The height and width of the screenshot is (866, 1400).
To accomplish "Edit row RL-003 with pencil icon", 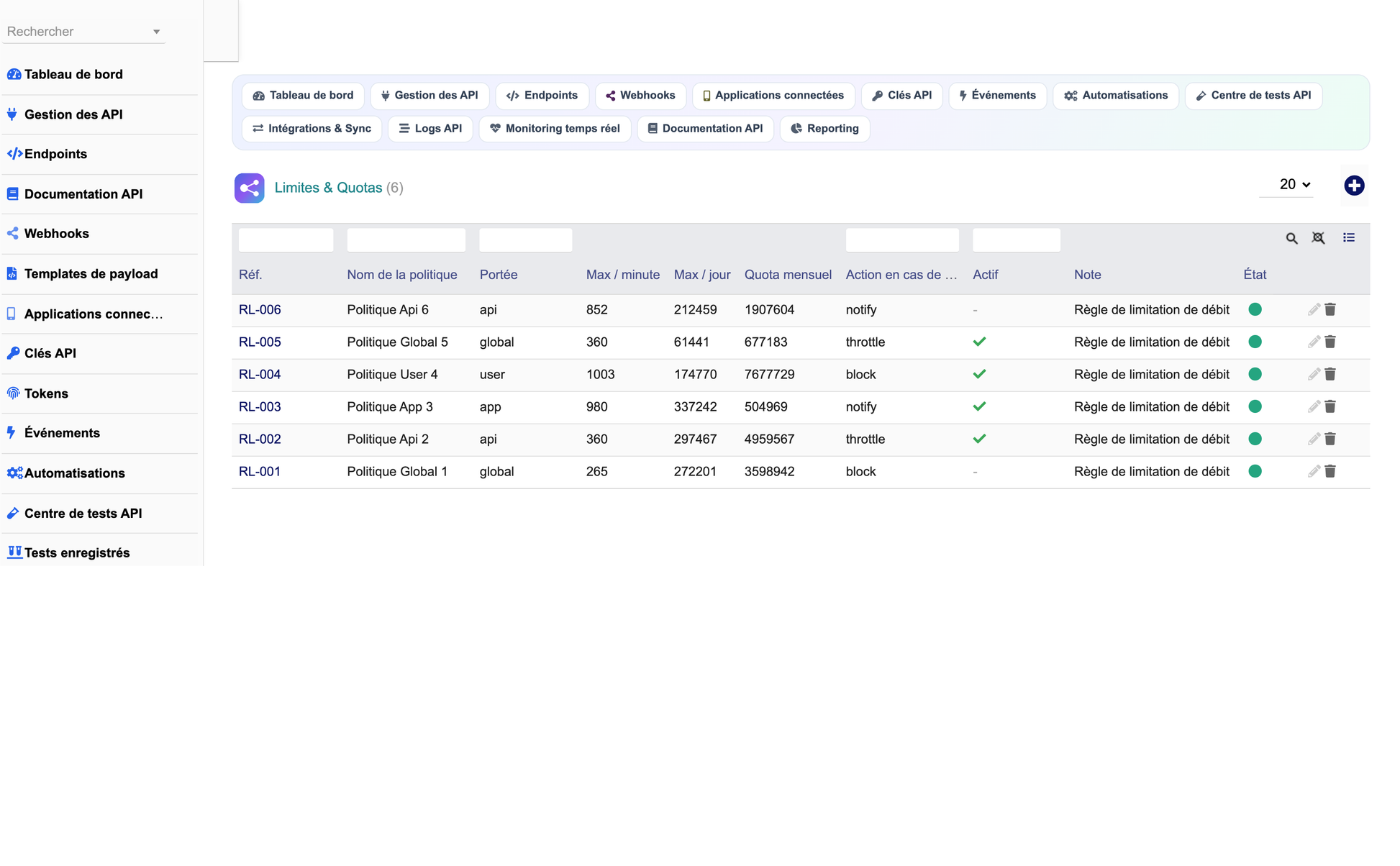I will pos(1314,406).
